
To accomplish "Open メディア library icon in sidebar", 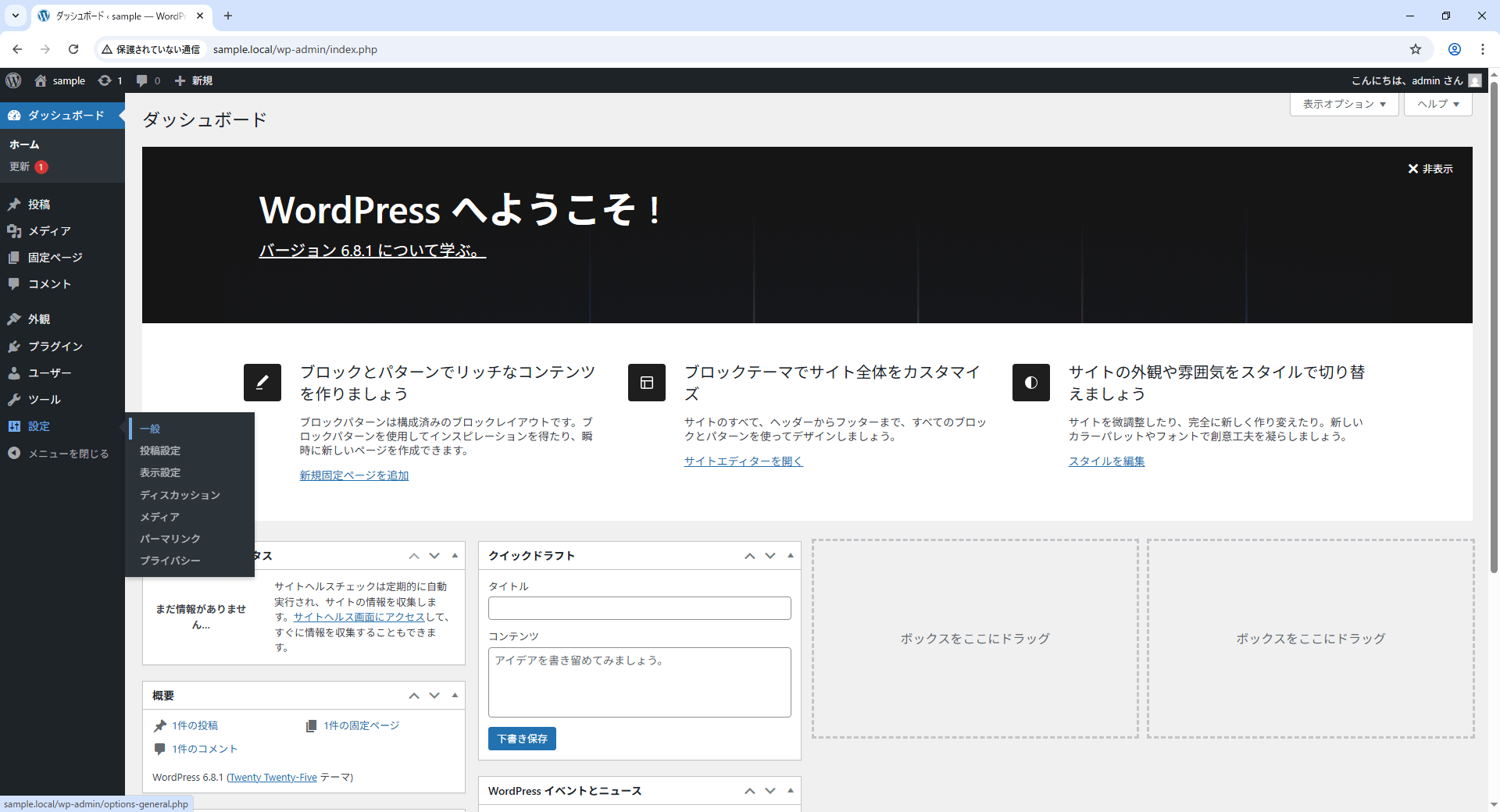I will (14, 231).
